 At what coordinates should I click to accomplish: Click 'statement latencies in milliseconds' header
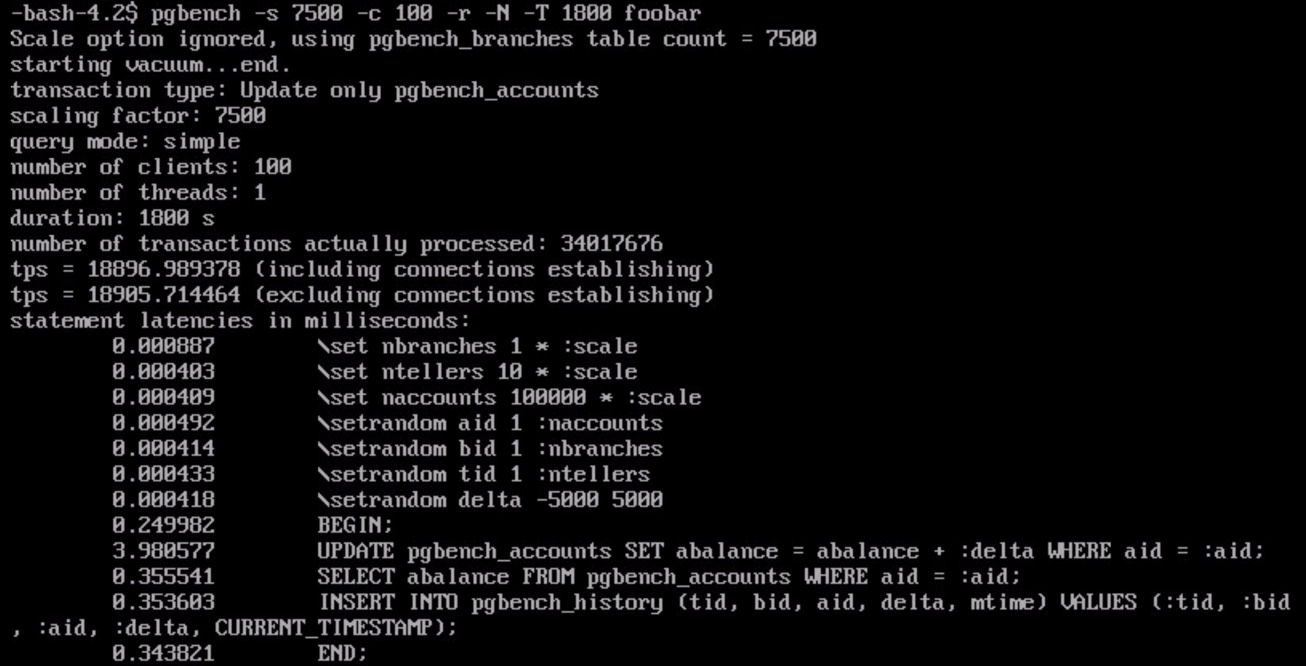pos(240,321)
